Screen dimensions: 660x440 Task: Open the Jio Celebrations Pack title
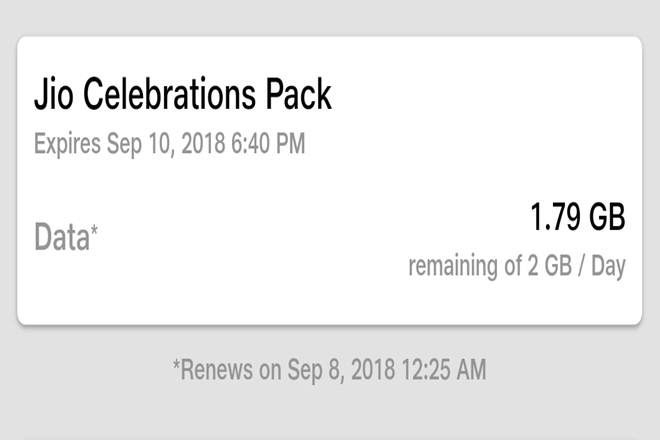(182, 95)
